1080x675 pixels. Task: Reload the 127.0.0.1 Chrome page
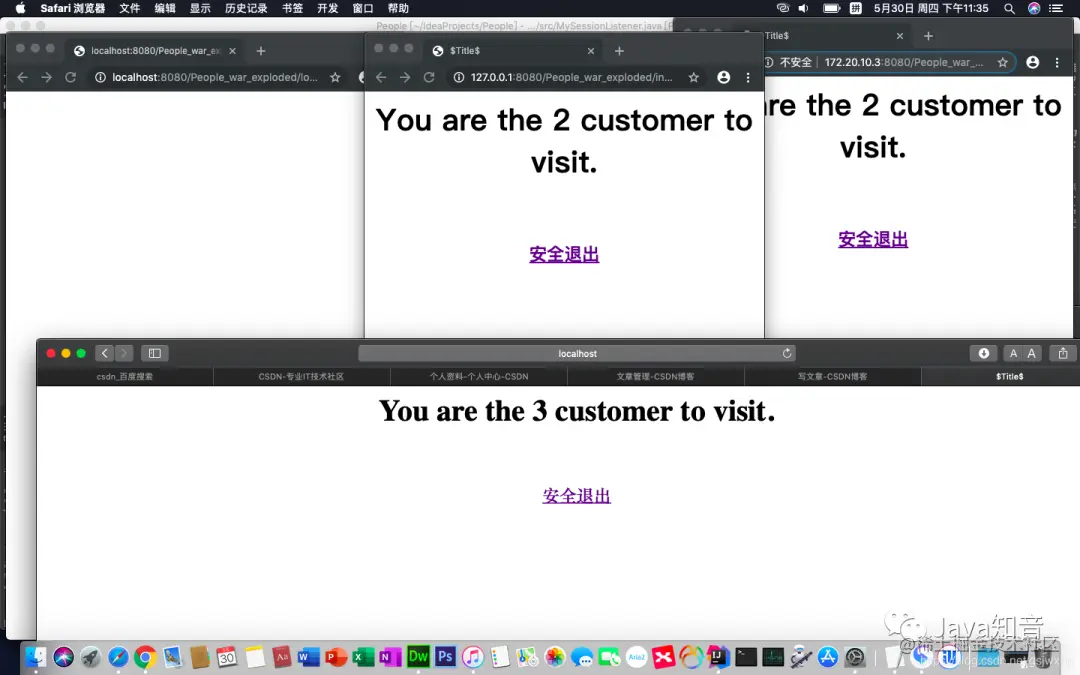click(429, 77)
